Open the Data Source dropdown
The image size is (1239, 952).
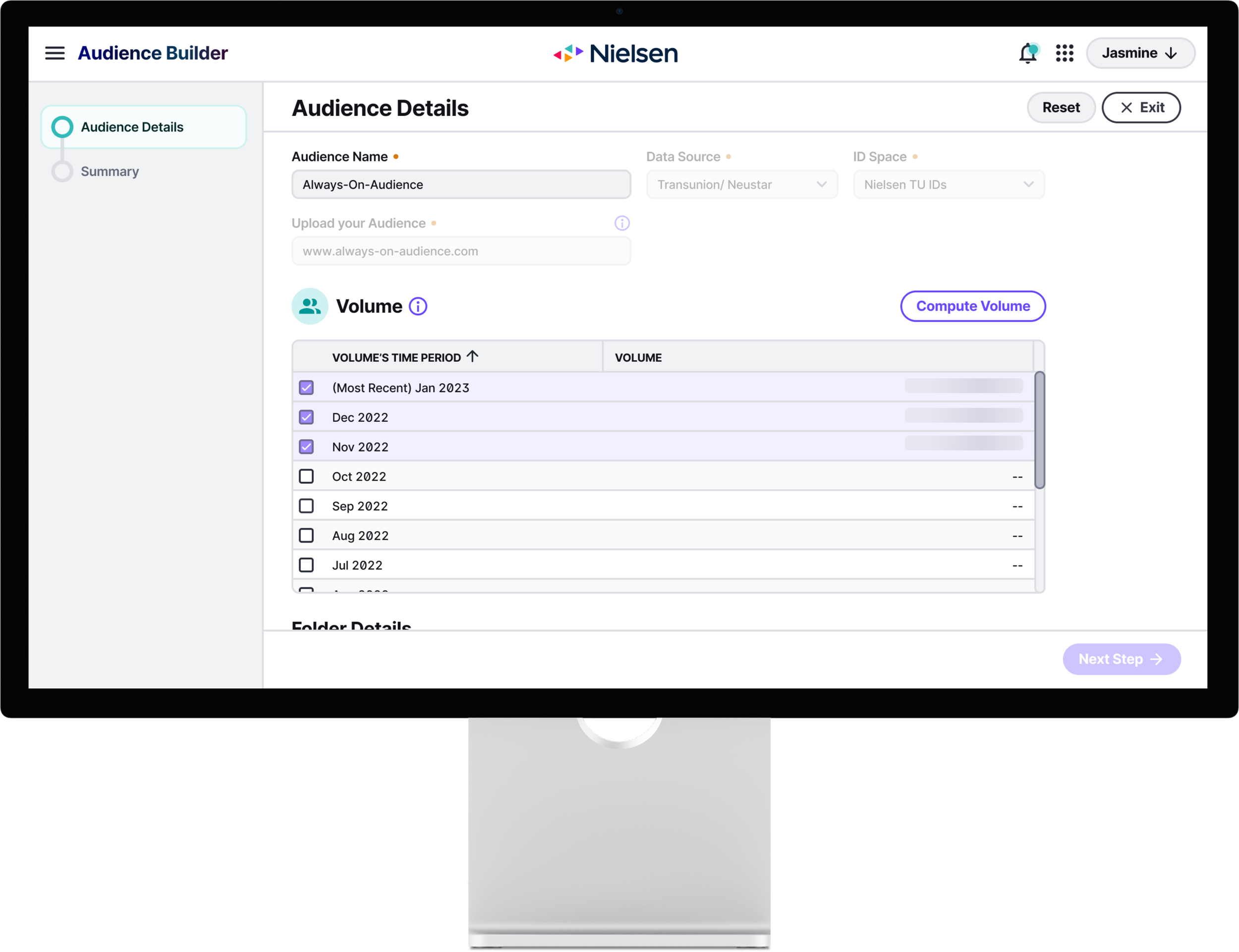(x=741, y=185)
